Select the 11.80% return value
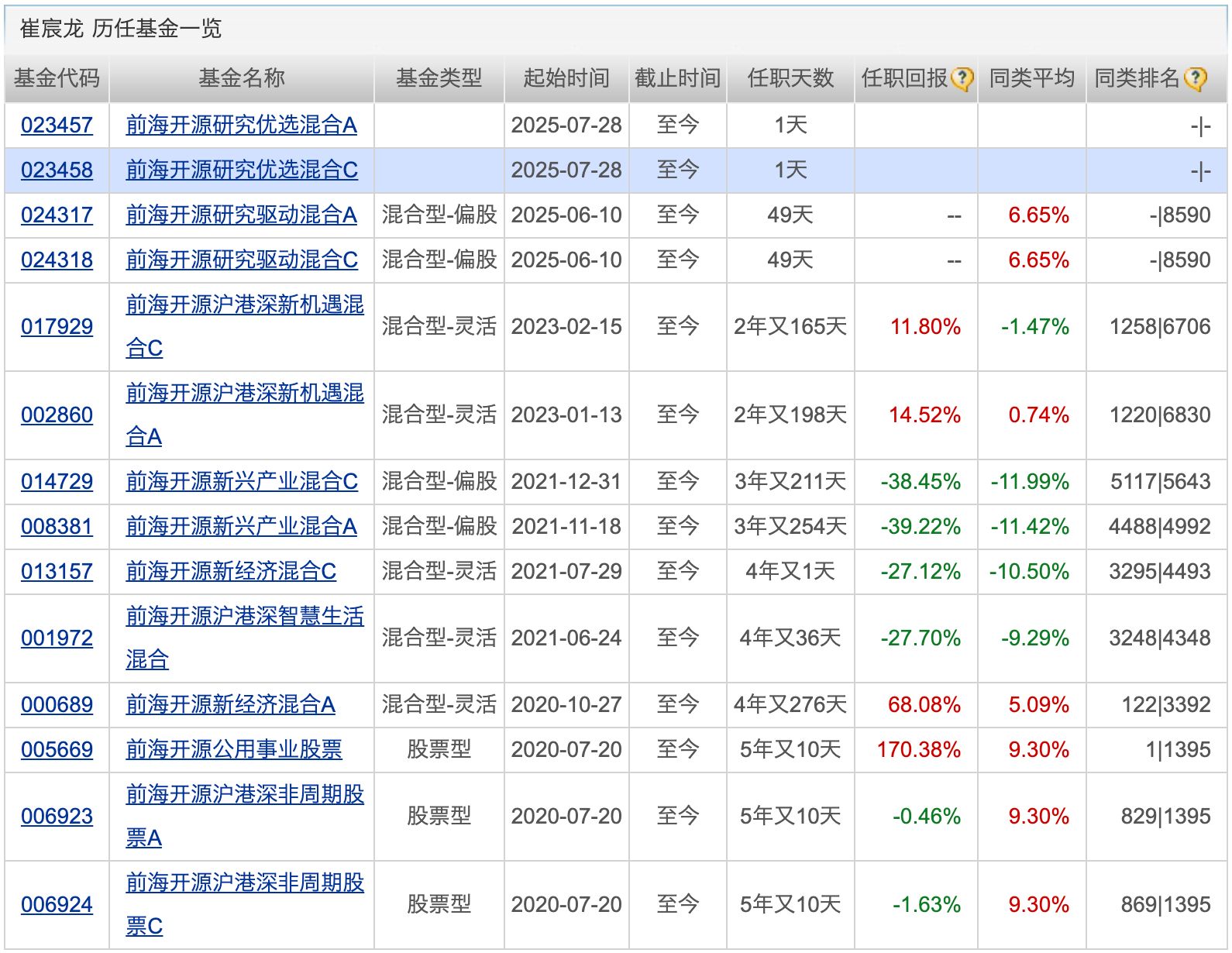The width and height of the screenshot is (1232, 953). pyautogui.click(x=925, y=326)
